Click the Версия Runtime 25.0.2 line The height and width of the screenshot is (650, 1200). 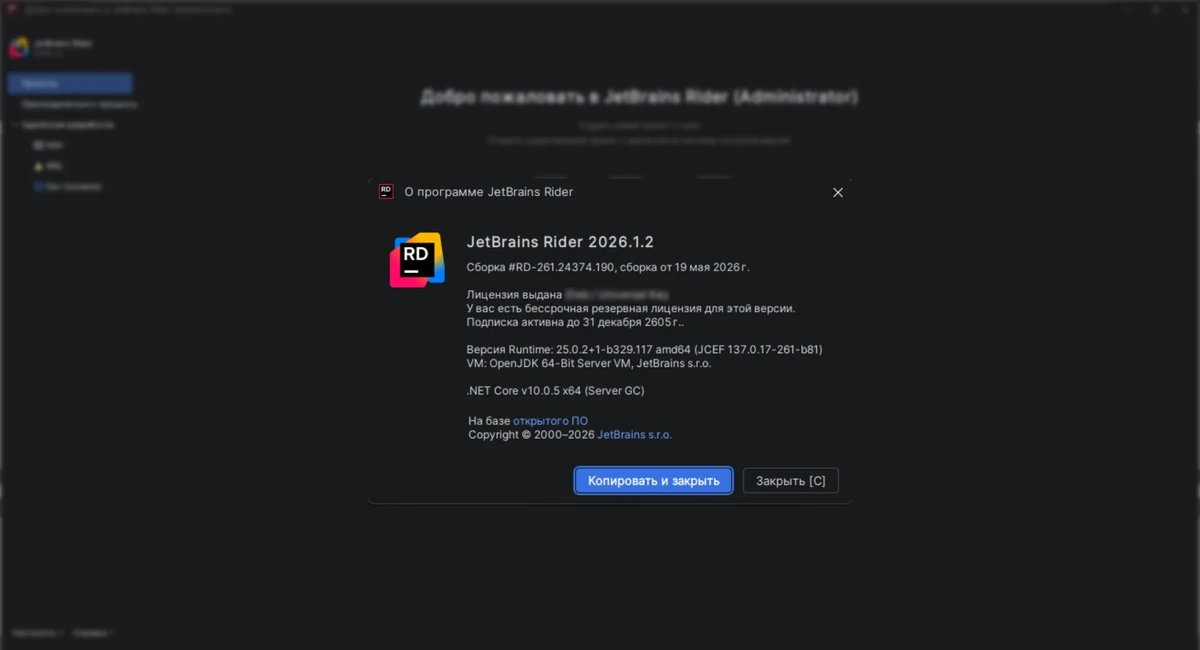click(x=645, y=350)
